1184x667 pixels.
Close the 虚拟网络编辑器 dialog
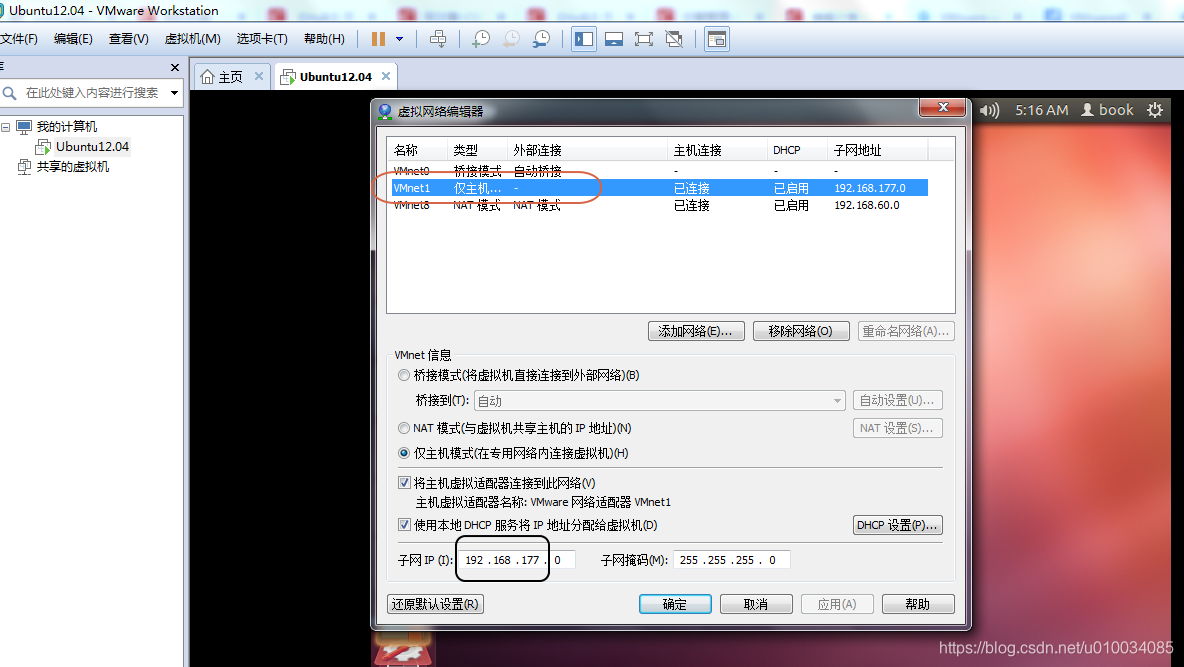(943, 108)
